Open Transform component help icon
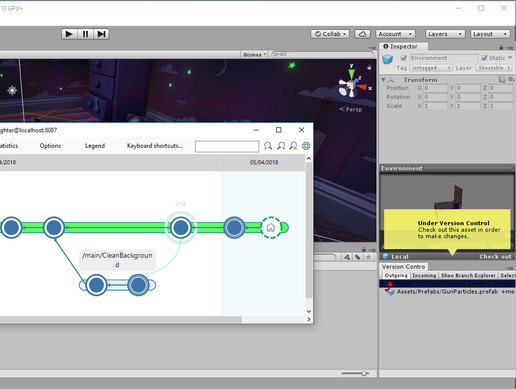Image resolution: width=516 pixels, height=389 pixels. (x=502, y=79)
